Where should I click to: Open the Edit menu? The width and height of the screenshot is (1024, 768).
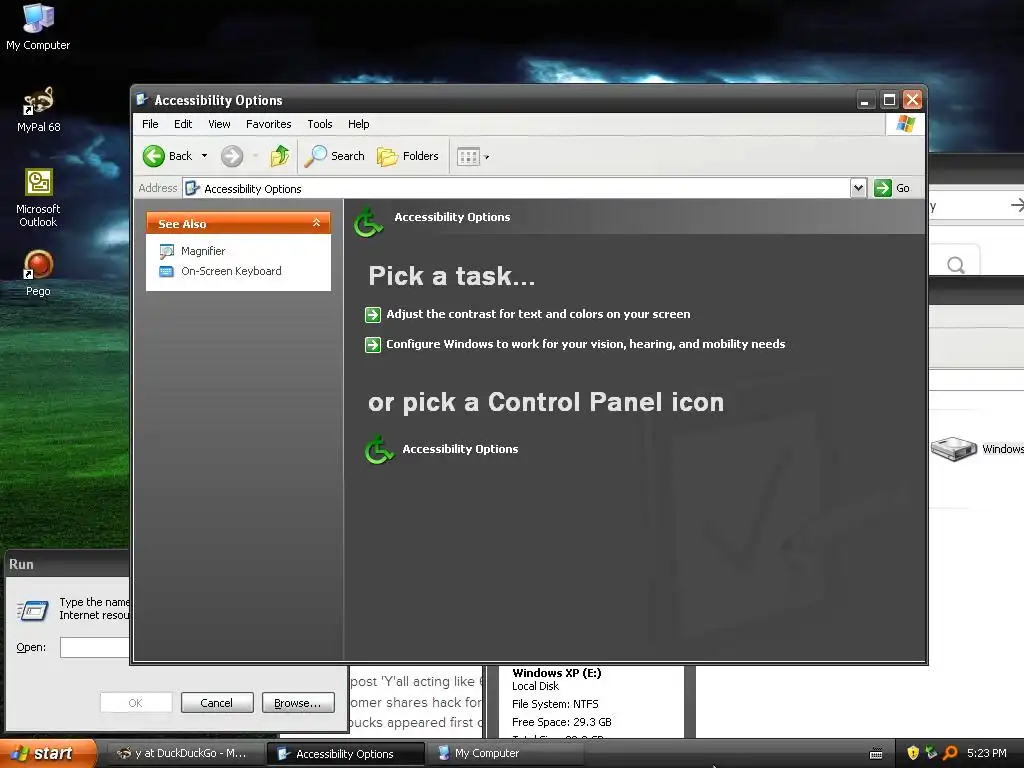click(183, 124)
